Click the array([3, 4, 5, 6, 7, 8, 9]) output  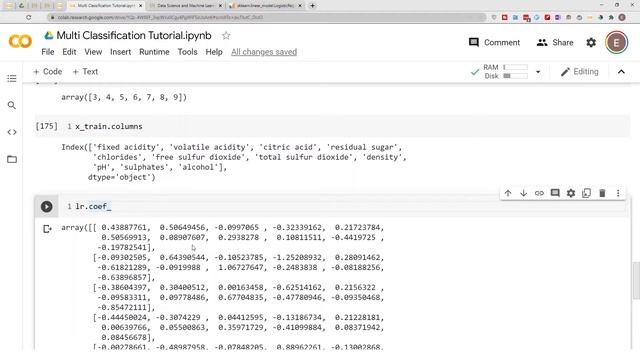(x=124, y=97)
